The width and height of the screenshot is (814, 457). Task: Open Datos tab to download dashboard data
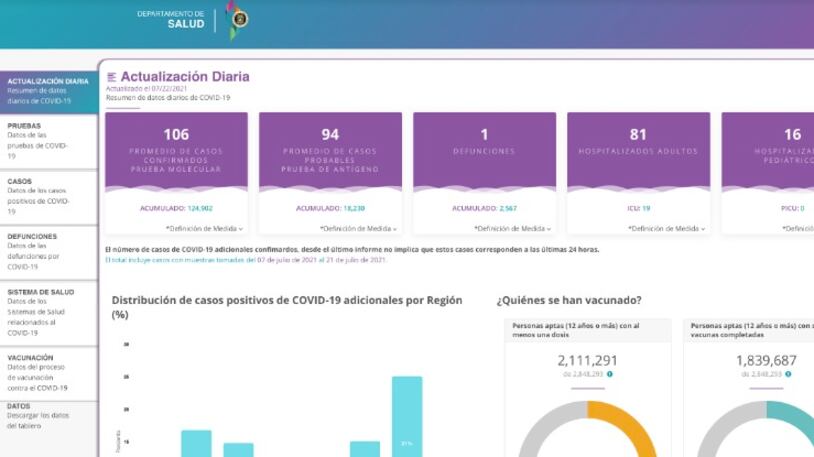48,415
